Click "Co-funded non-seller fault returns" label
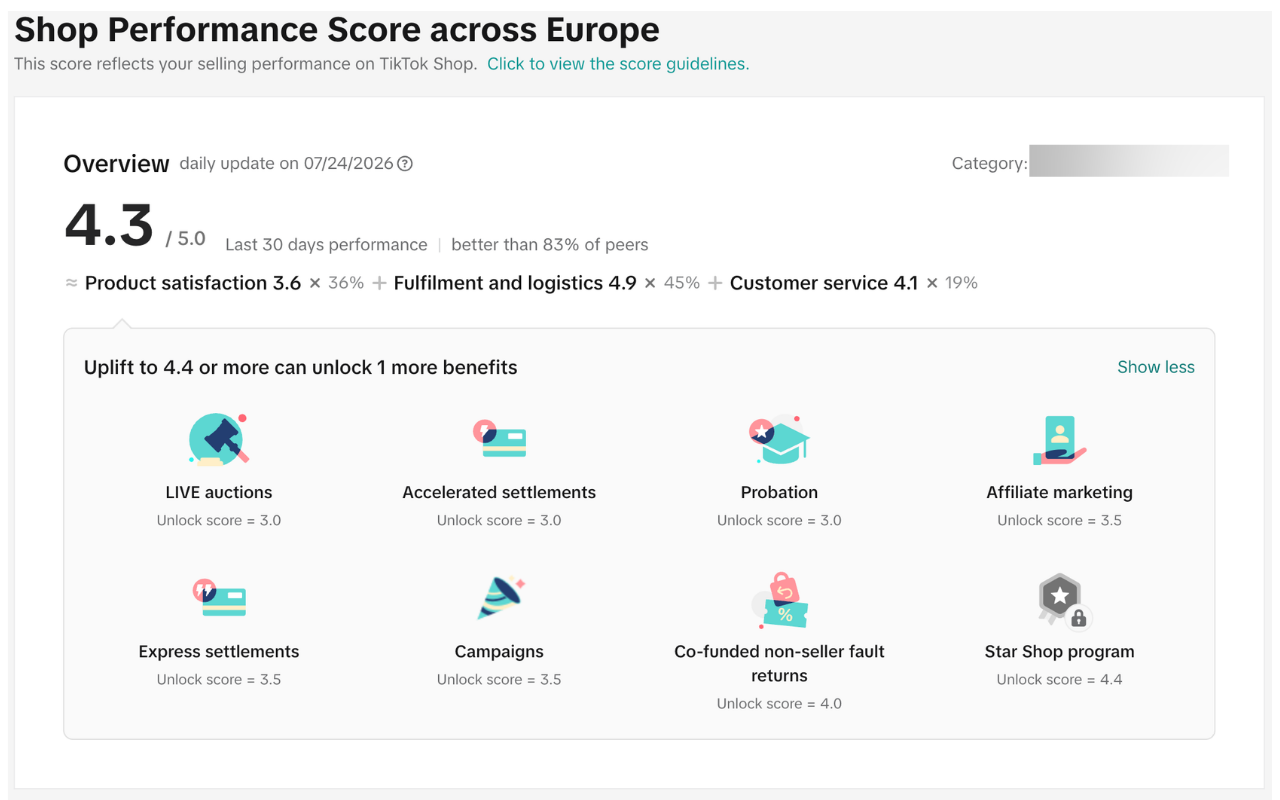 [779, 663]
